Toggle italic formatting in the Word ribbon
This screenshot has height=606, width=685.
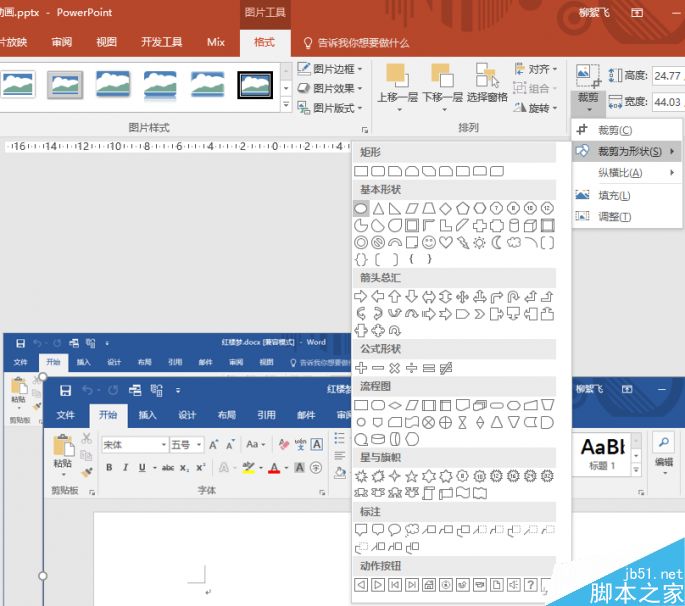pyautogui.click(x=125, y=468)
